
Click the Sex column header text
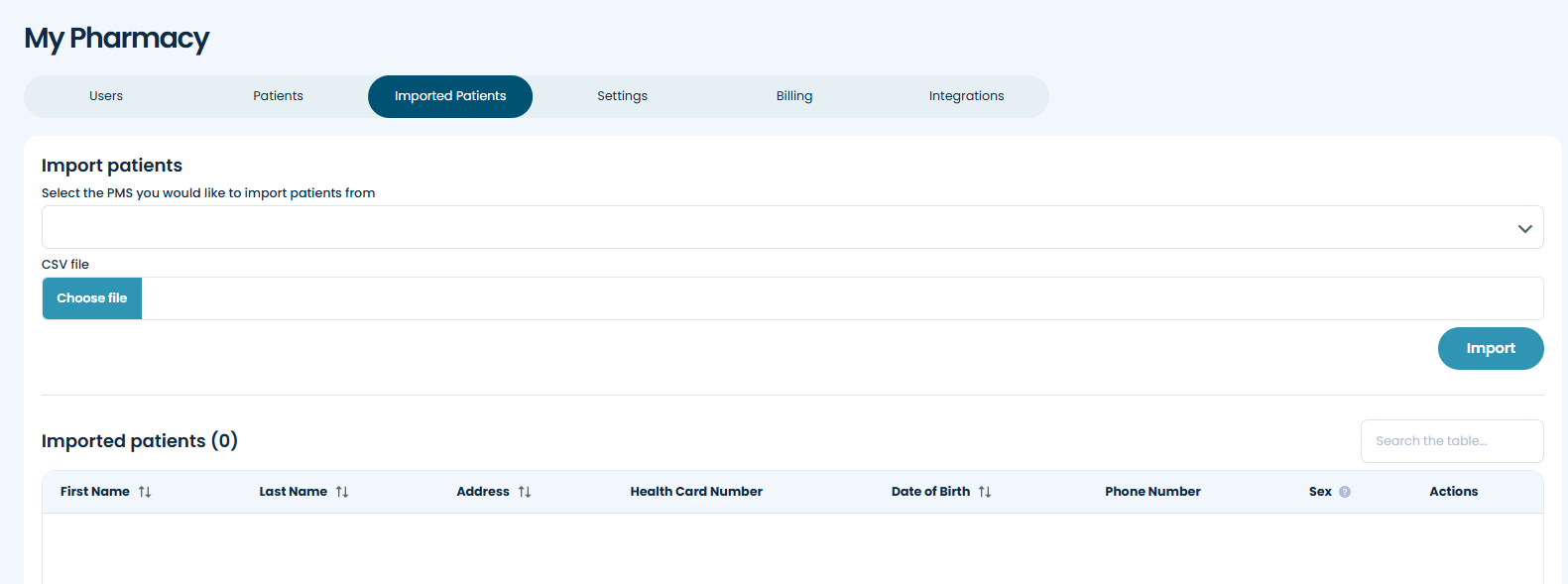click(1320, 492)
